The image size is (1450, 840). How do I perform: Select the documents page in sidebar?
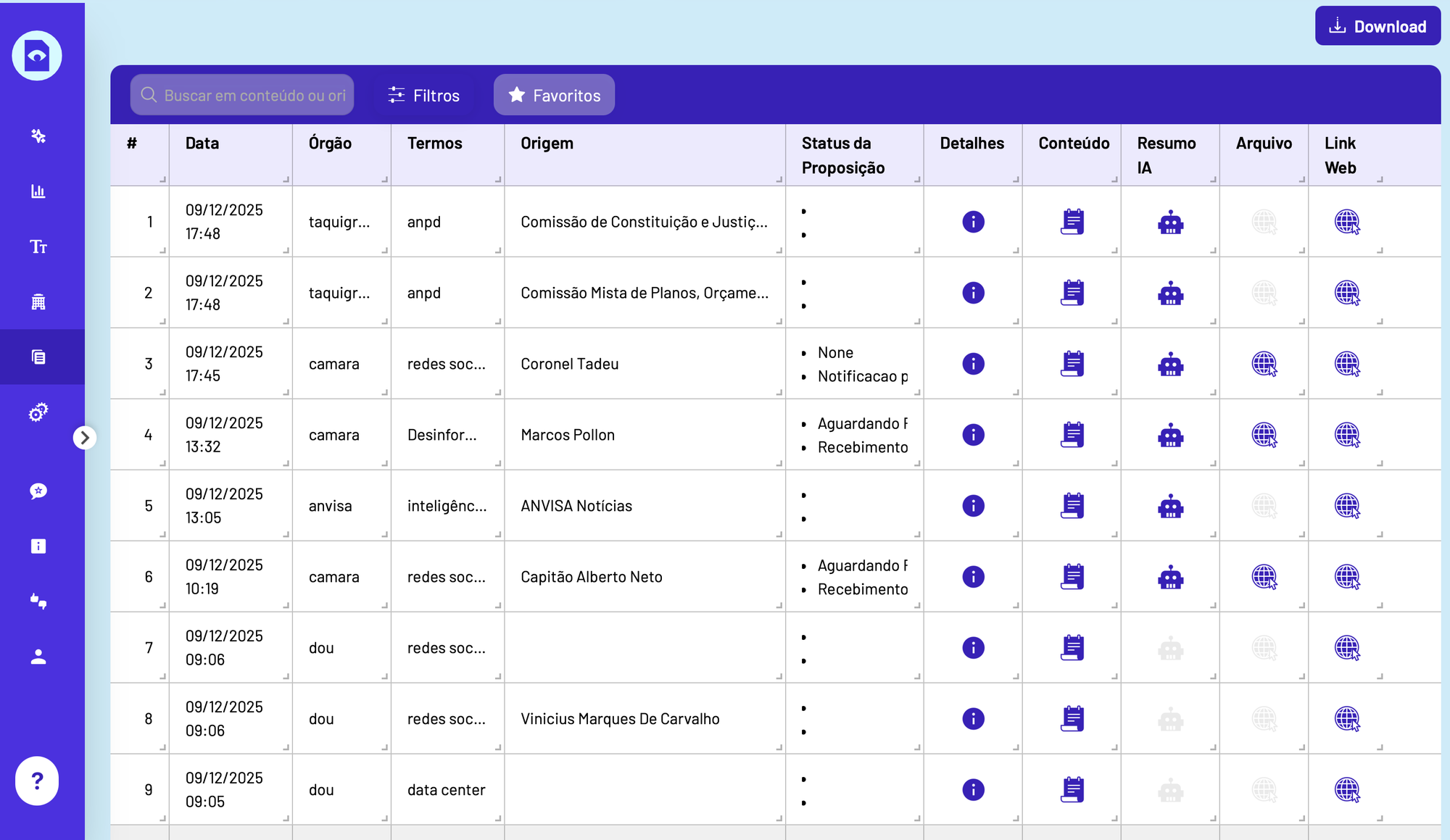[38, 357]
